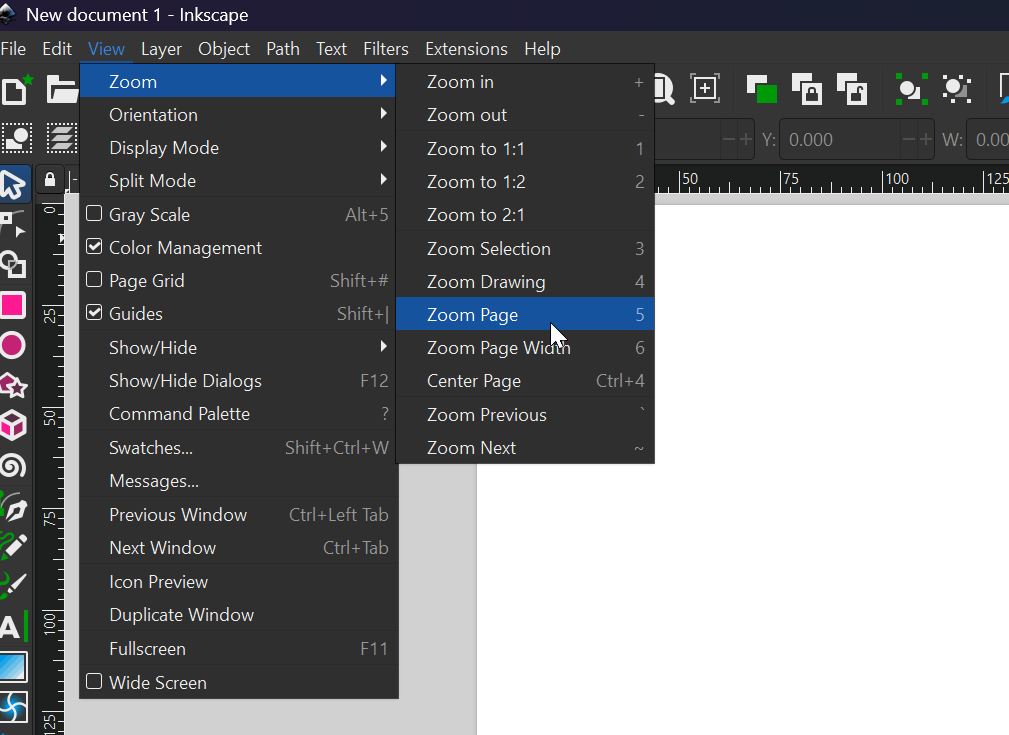The image size is (1009, 735).
Task: Select the Spiral tool
Action: point(13,466)
